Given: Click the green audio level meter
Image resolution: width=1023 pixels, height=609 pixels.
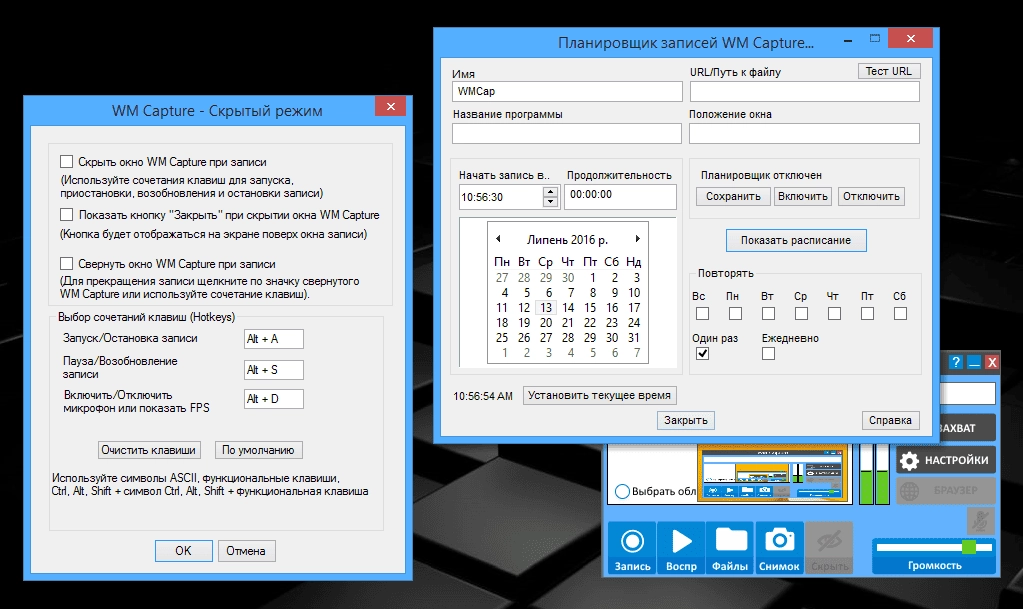Looking at the screenshot, I should click(874, 475).
